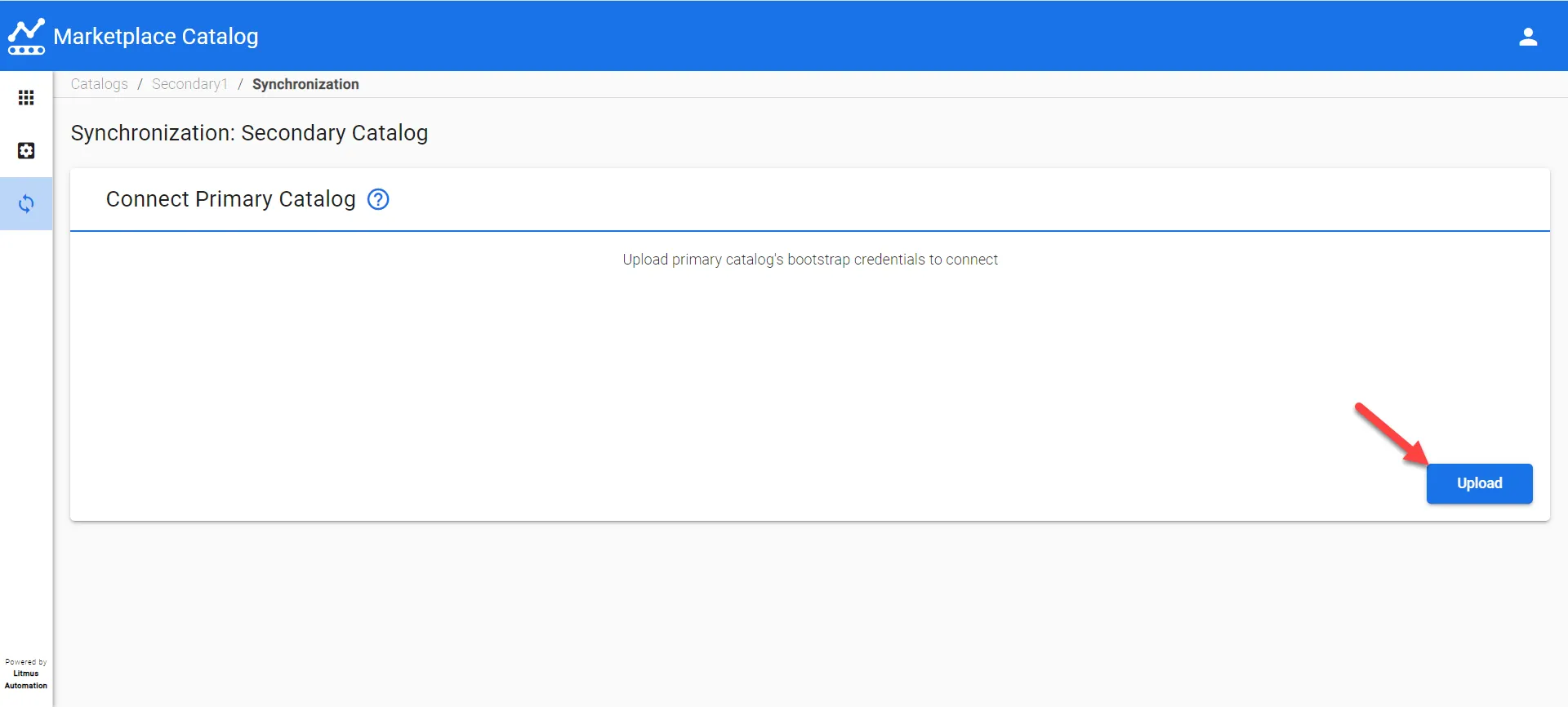Viewport: 1568px width, 707px height.
Task: Open the user account profile icon
Action: pos(1528,37)
